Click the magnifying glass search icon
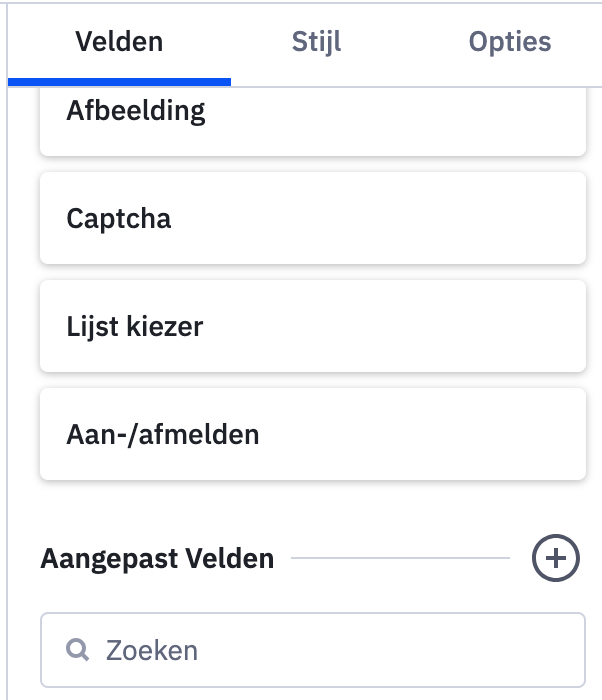This screenshot has height=700, width=602. click(78, 650)
